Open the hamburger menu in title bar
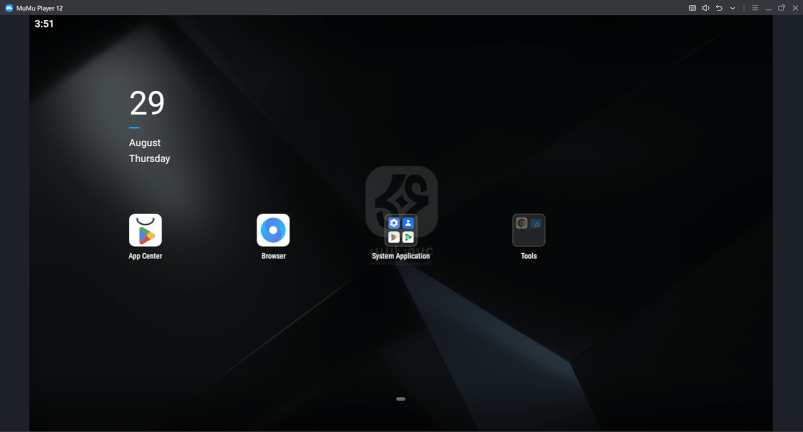Image resolution: width=803 pixels, height=432 pixels. coord(755,8)
